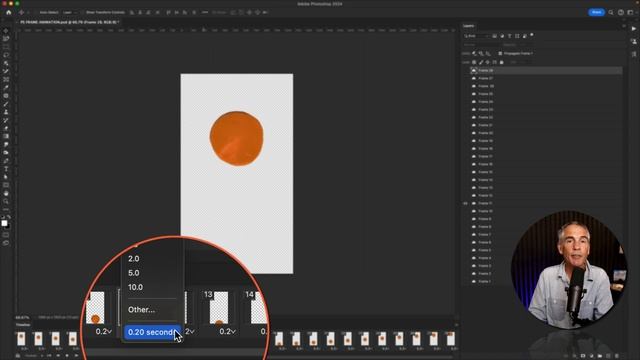640x360 pixels.
Task: Lock all attributes of the layer
Action: pos(502,62)
